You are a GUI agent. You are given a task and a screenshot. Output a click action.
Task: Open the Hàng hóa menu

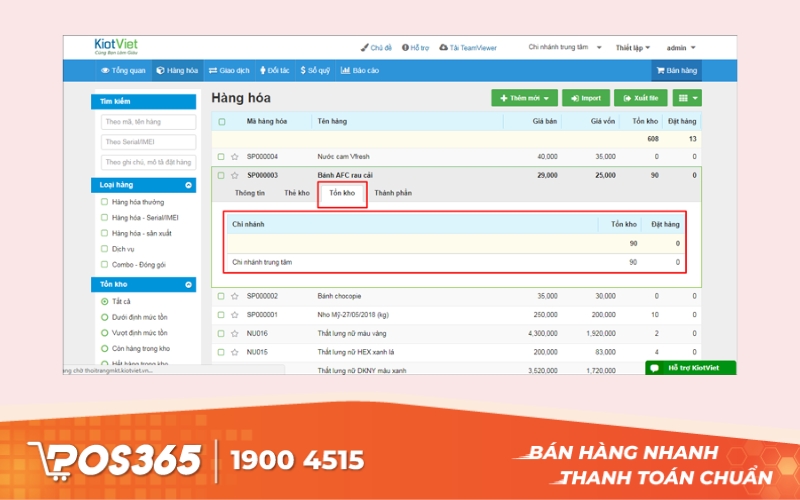point(178,70)
